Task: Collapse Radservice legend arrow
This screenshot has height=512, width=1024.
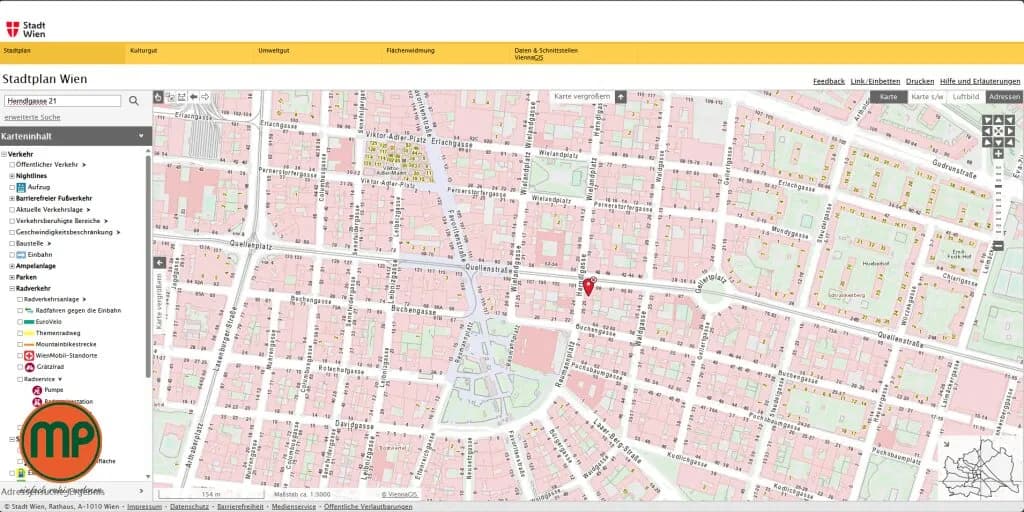Action: click(x=59, y=379)
